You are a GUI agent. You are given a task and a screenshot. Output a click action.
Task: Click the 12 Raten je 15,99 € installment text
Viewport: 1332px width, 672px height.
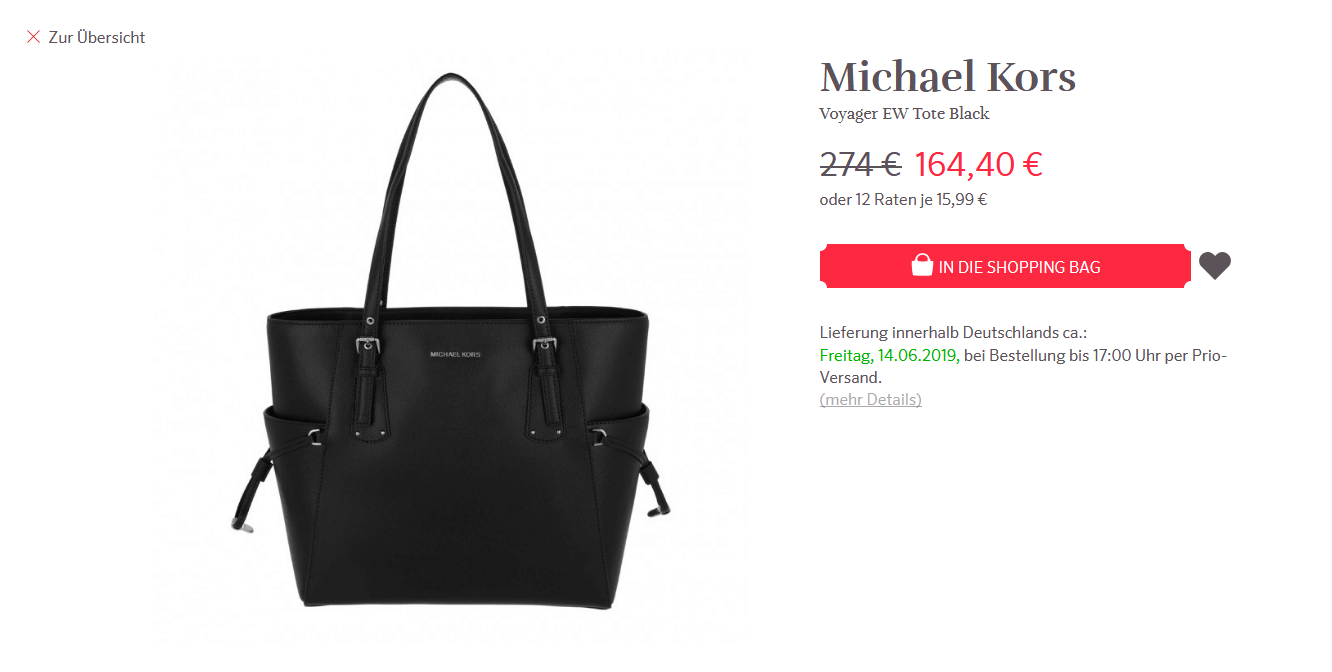click(x=921, y=199)
